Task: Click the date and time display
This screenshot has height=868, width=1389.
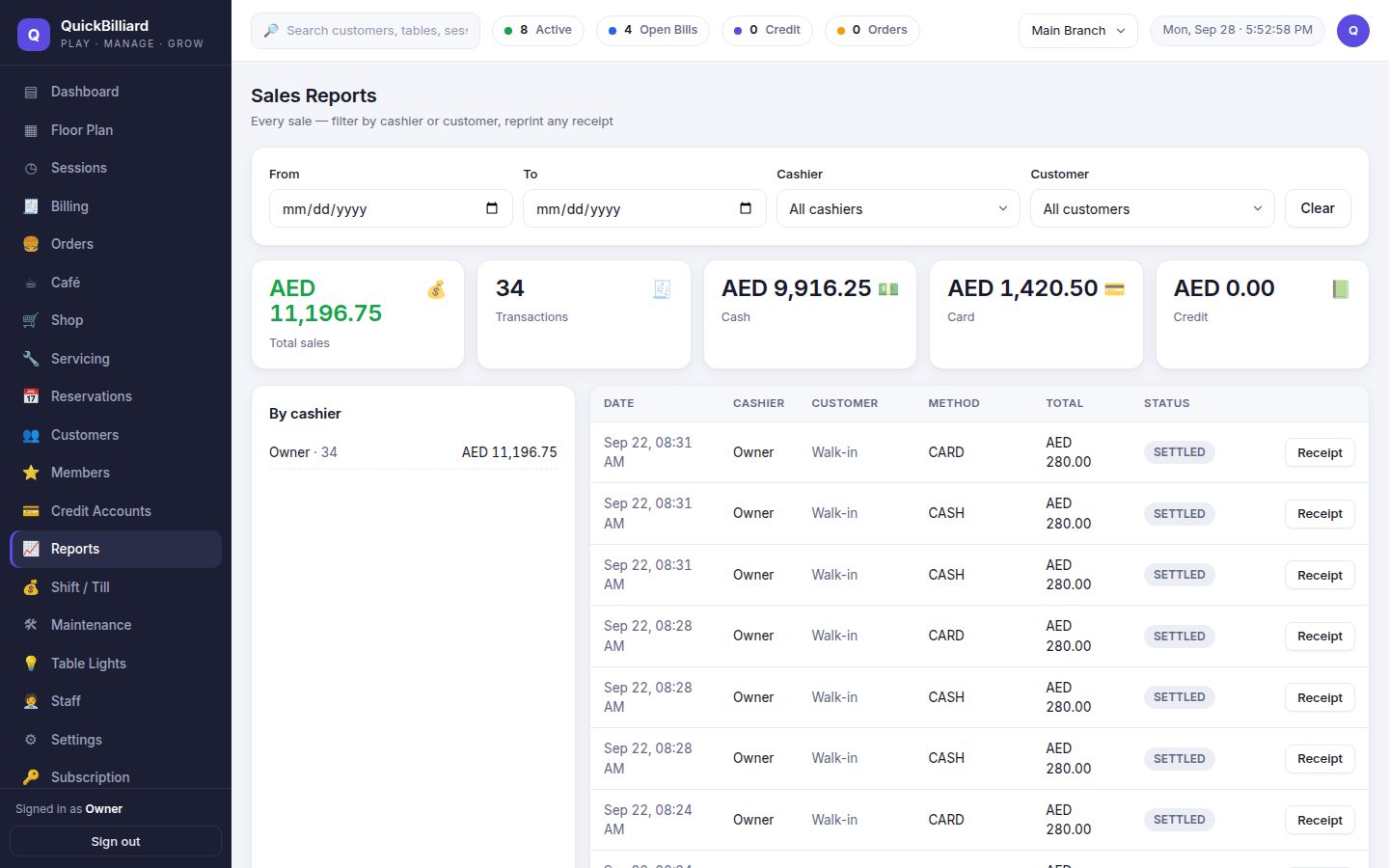Action: tap(1238, 31)
